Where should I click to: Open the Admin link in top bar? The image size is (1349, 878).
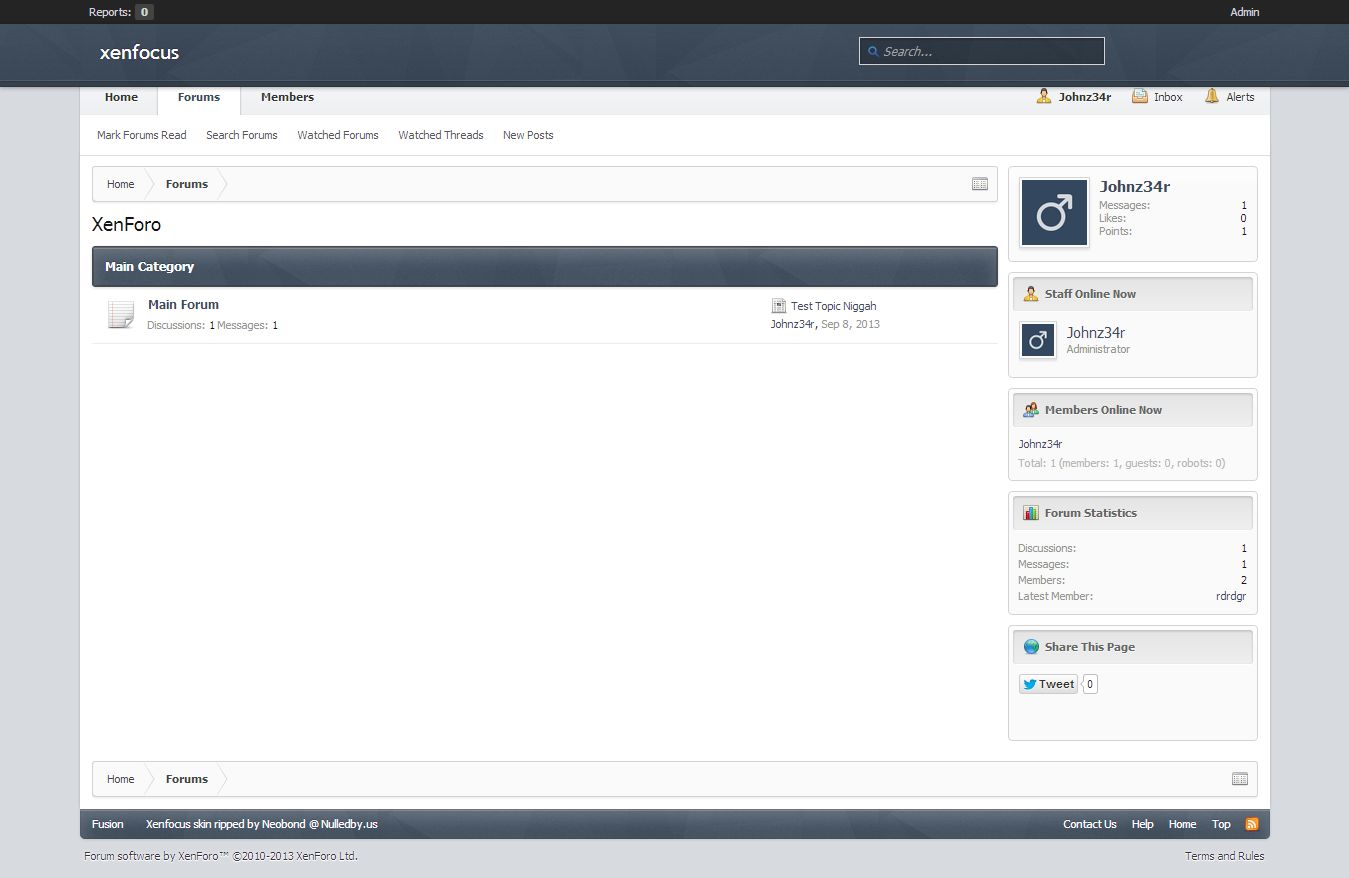pyautogui.click(x=1244, y=12)
